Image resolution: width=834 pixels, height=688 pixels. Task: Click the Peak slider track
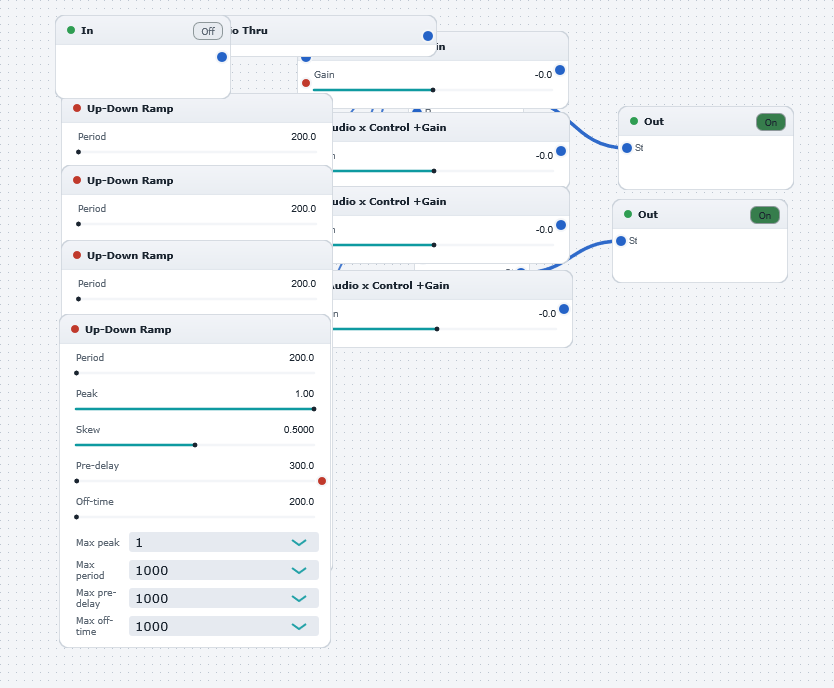click(195, 409)
